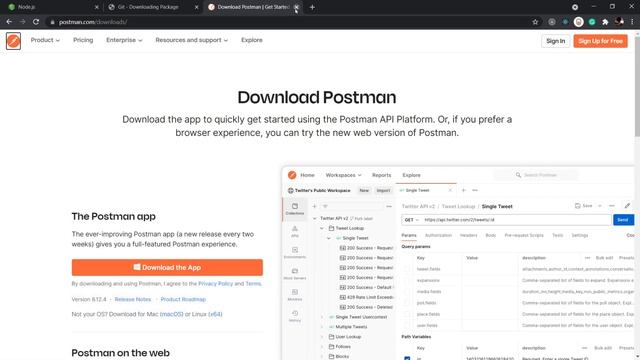Collapse the Twitter API v2 collection

point(315,218)
